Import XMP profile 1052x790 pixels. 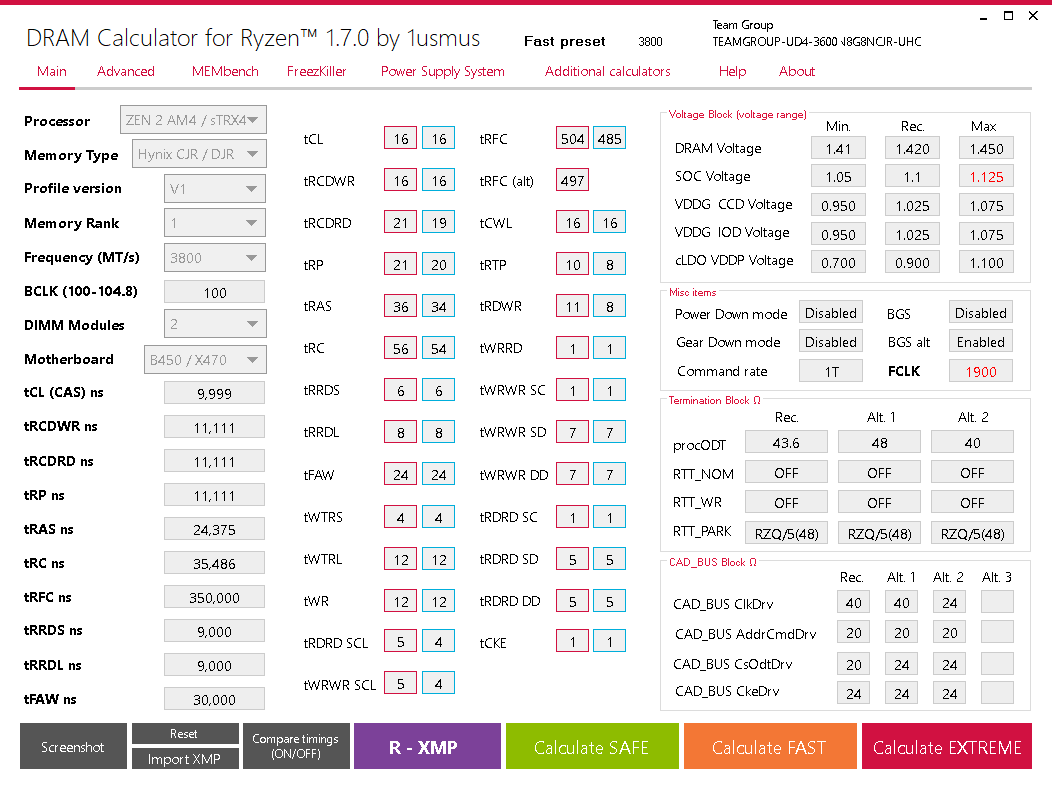(185, 758)
